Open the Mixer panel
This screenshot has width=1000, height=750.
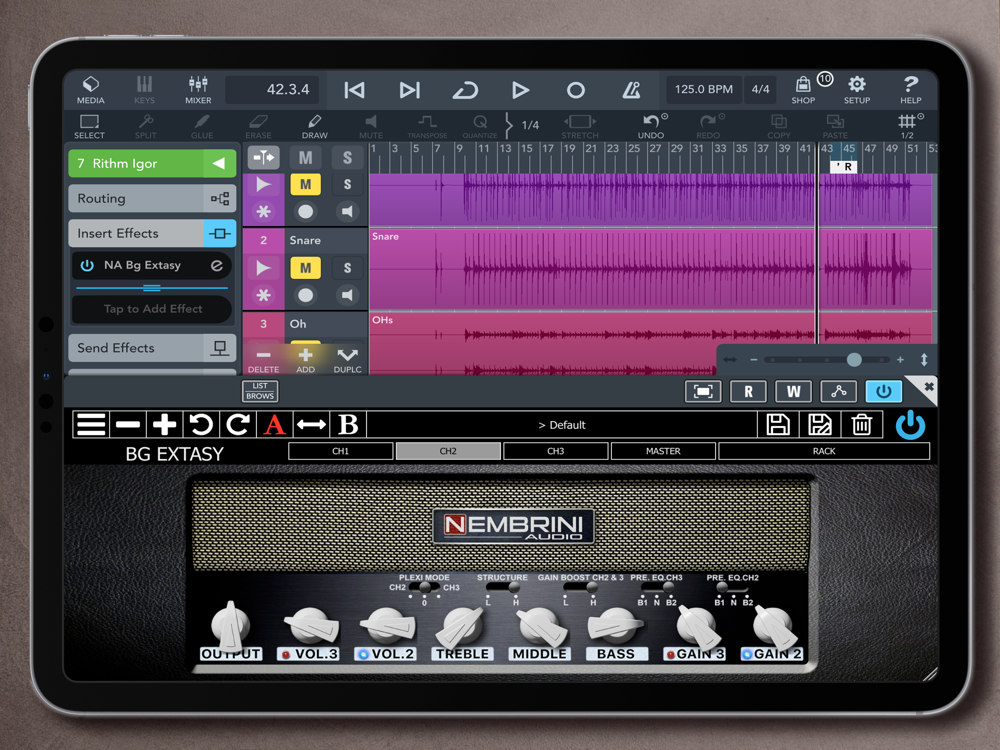[x=198, y=90]
